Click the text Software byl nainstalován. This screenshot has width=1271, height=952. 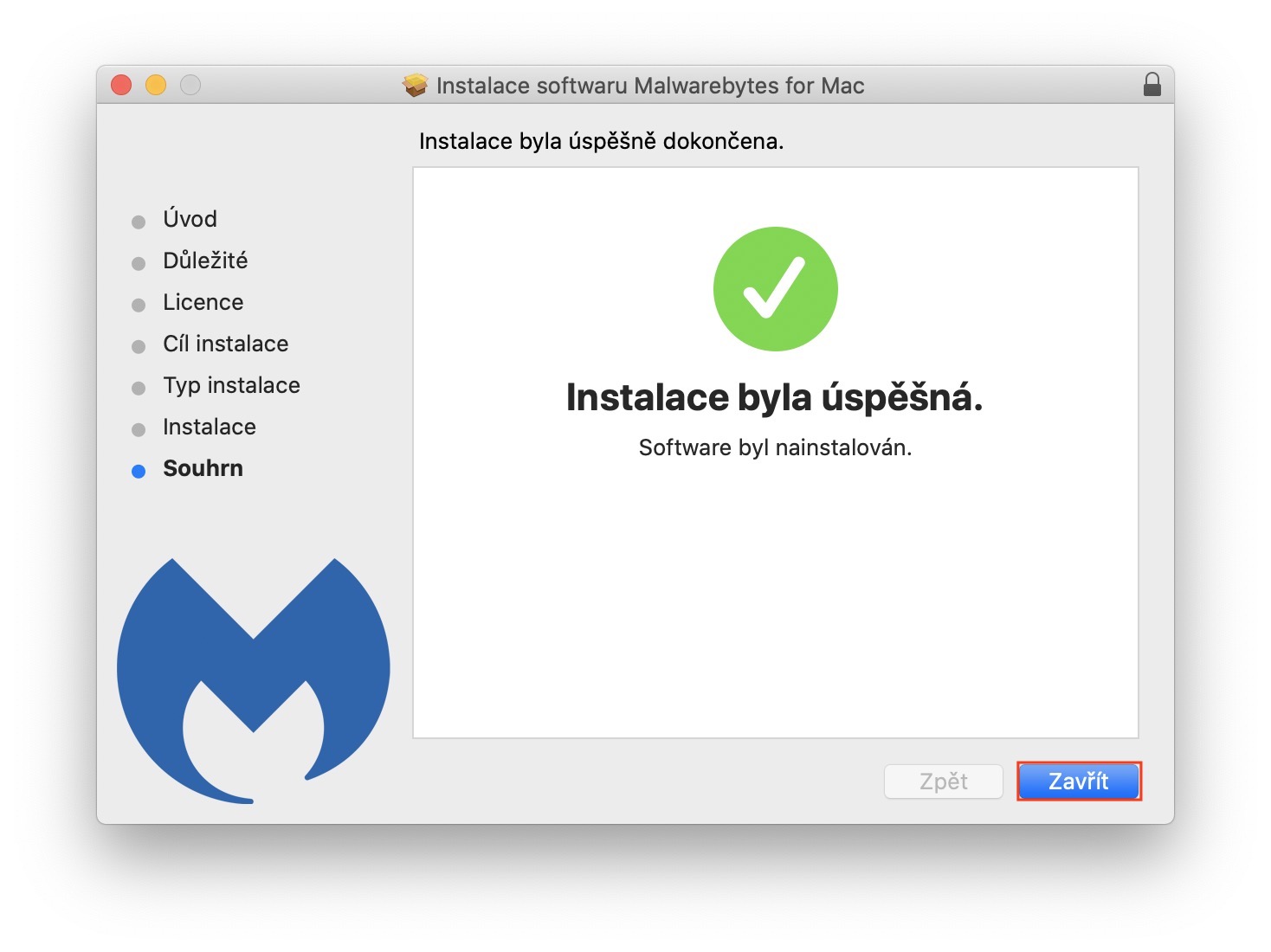pyautogui.click(x=776, y=447)
